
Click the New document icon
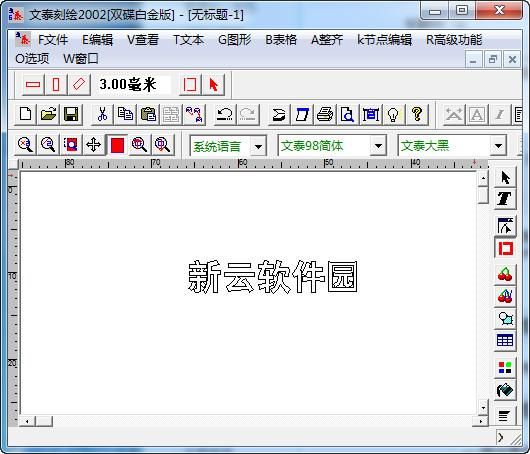click(x=26, y=114)
